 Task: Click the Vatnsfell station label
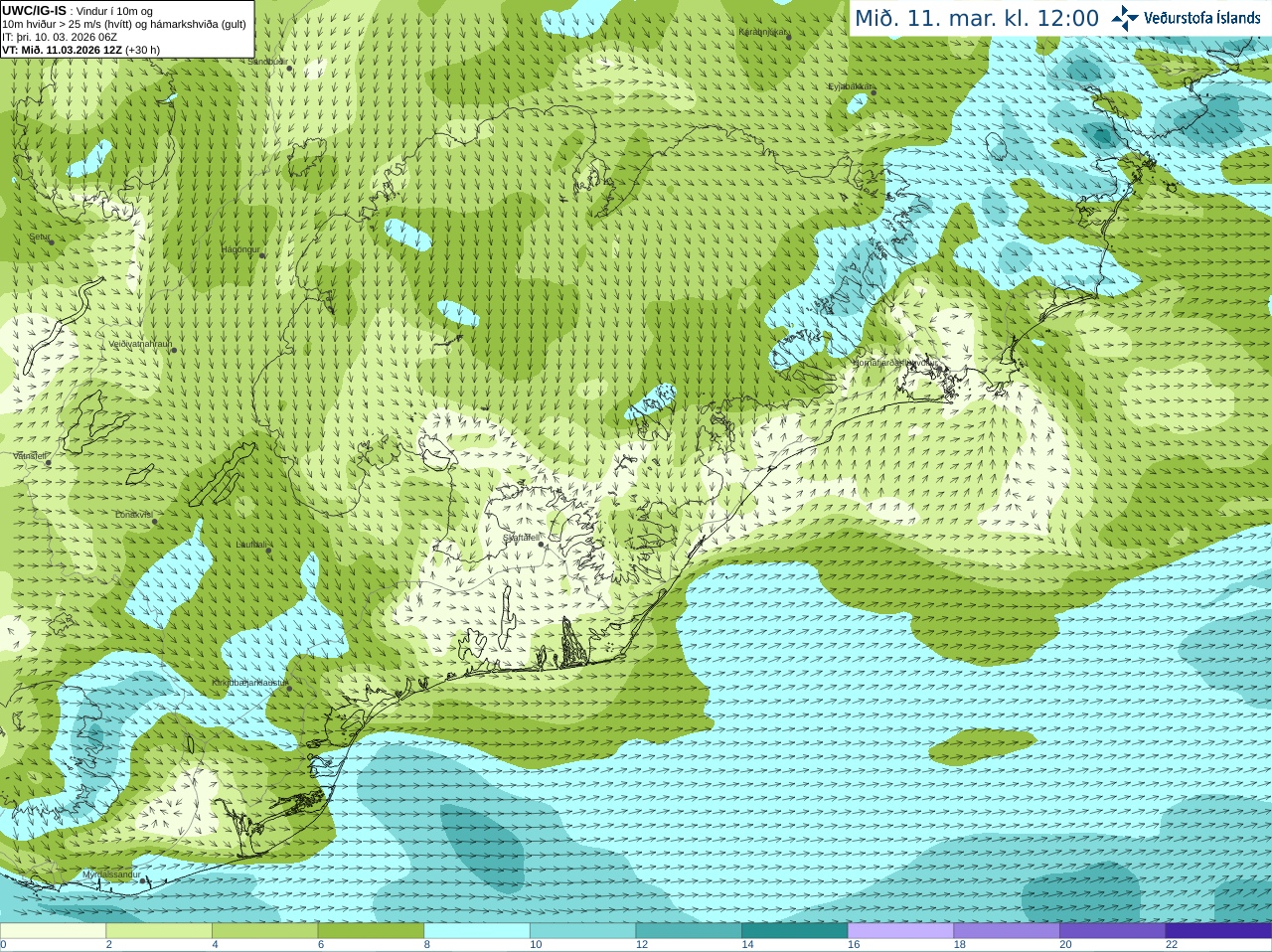coord(29,456)
